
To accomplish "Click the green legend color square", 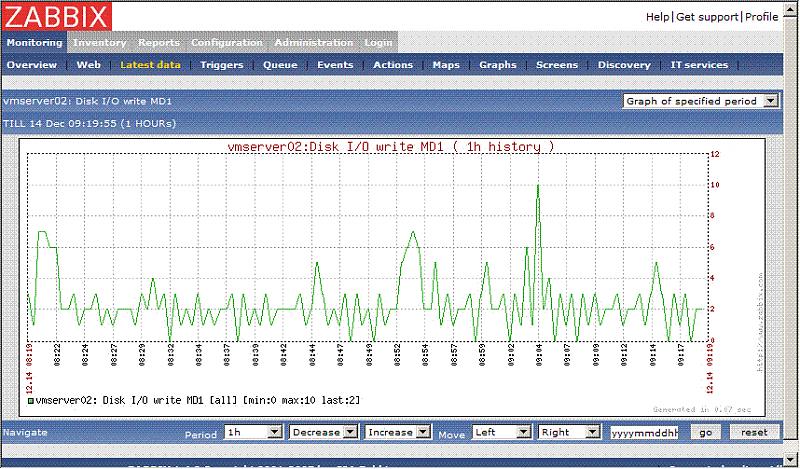I will (x=30, y=399).
